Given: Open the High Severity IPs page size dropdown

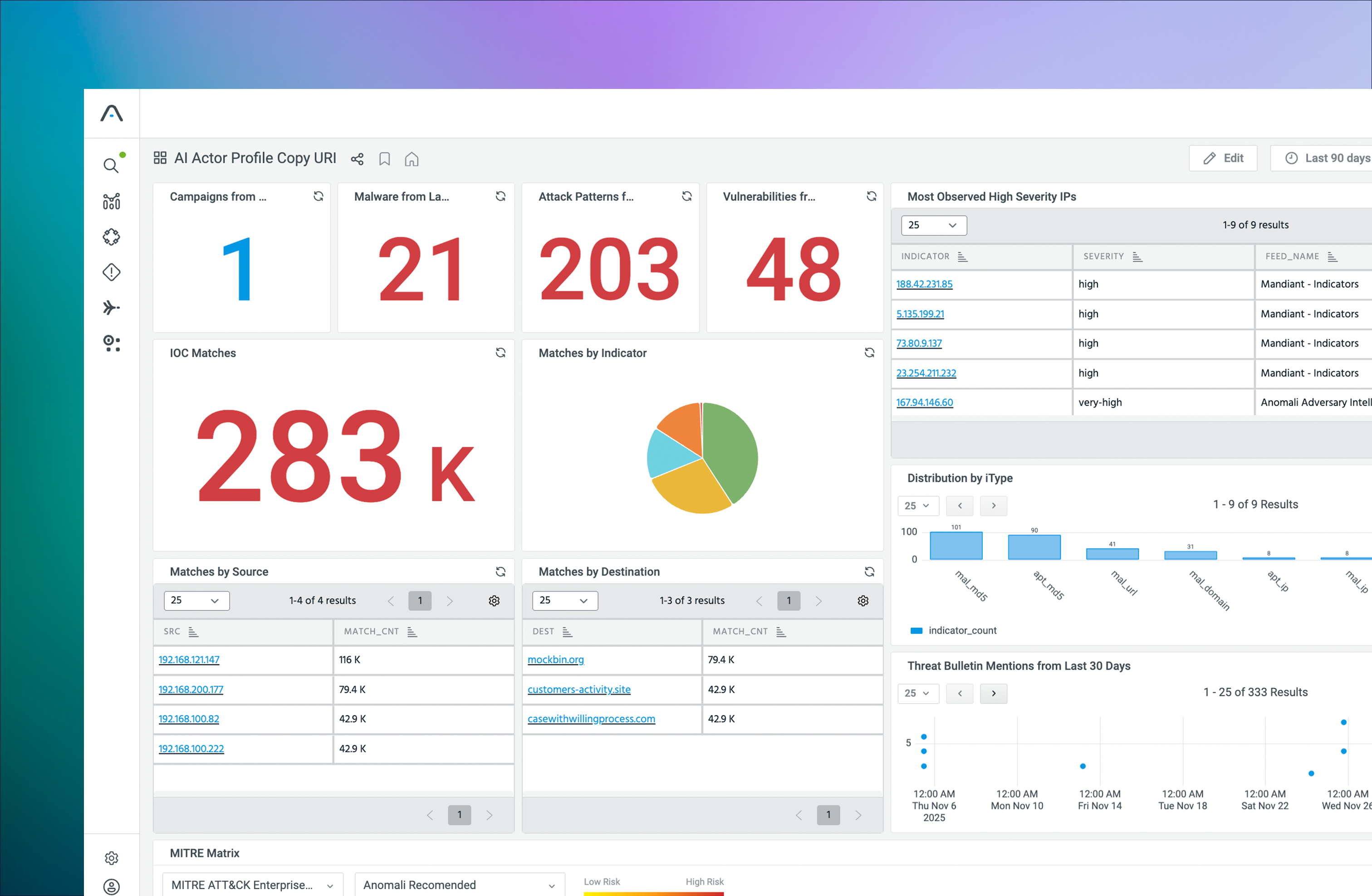Looking at the screenshot, I should (933, 225).
